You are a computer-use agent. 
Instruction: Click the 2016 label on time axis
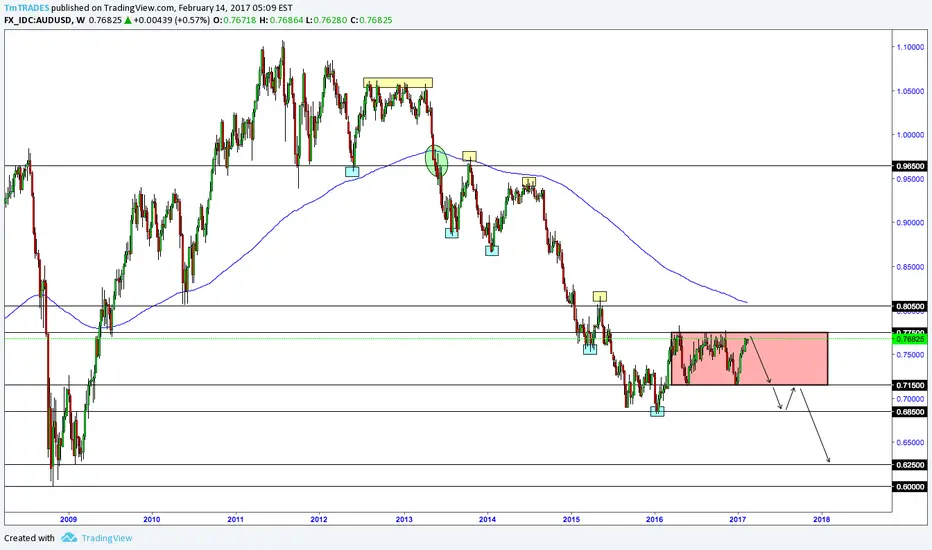tap(654, 519)
